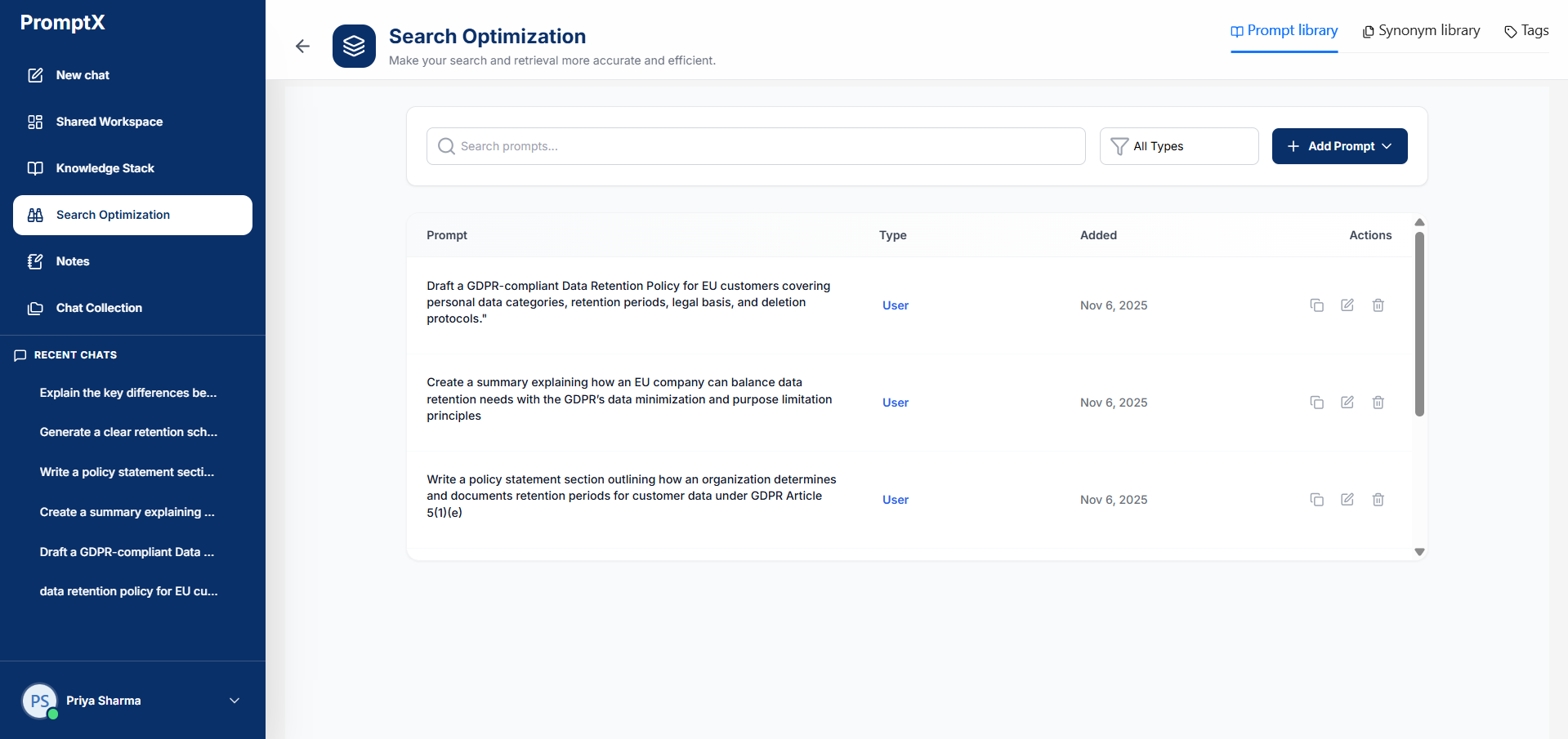The image size is (1568, 739).
Task: Switch to the Synonym library tab
Action: [1421, 31]
